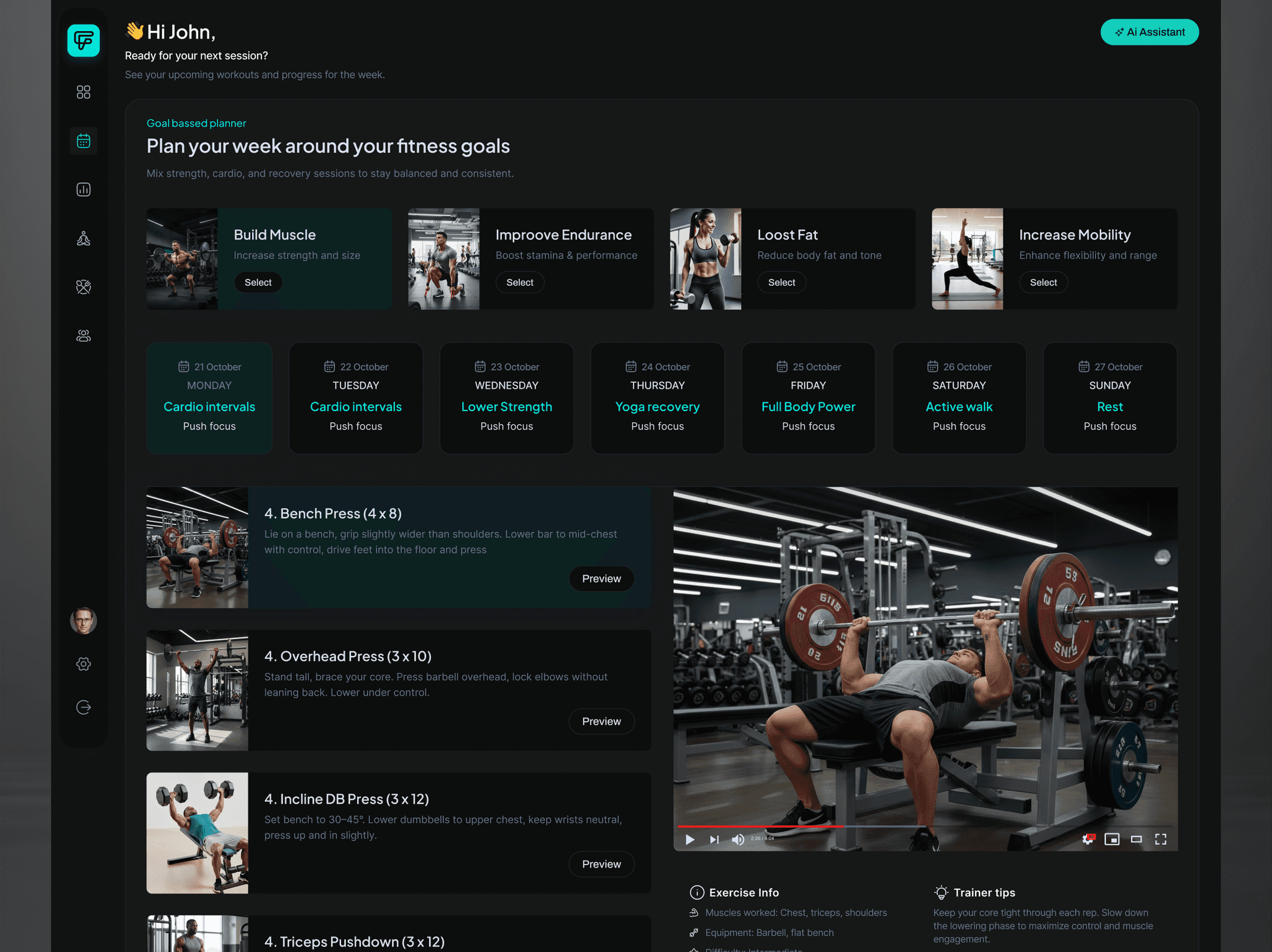Choose Wednesday 23 October day card

point(507,398)
